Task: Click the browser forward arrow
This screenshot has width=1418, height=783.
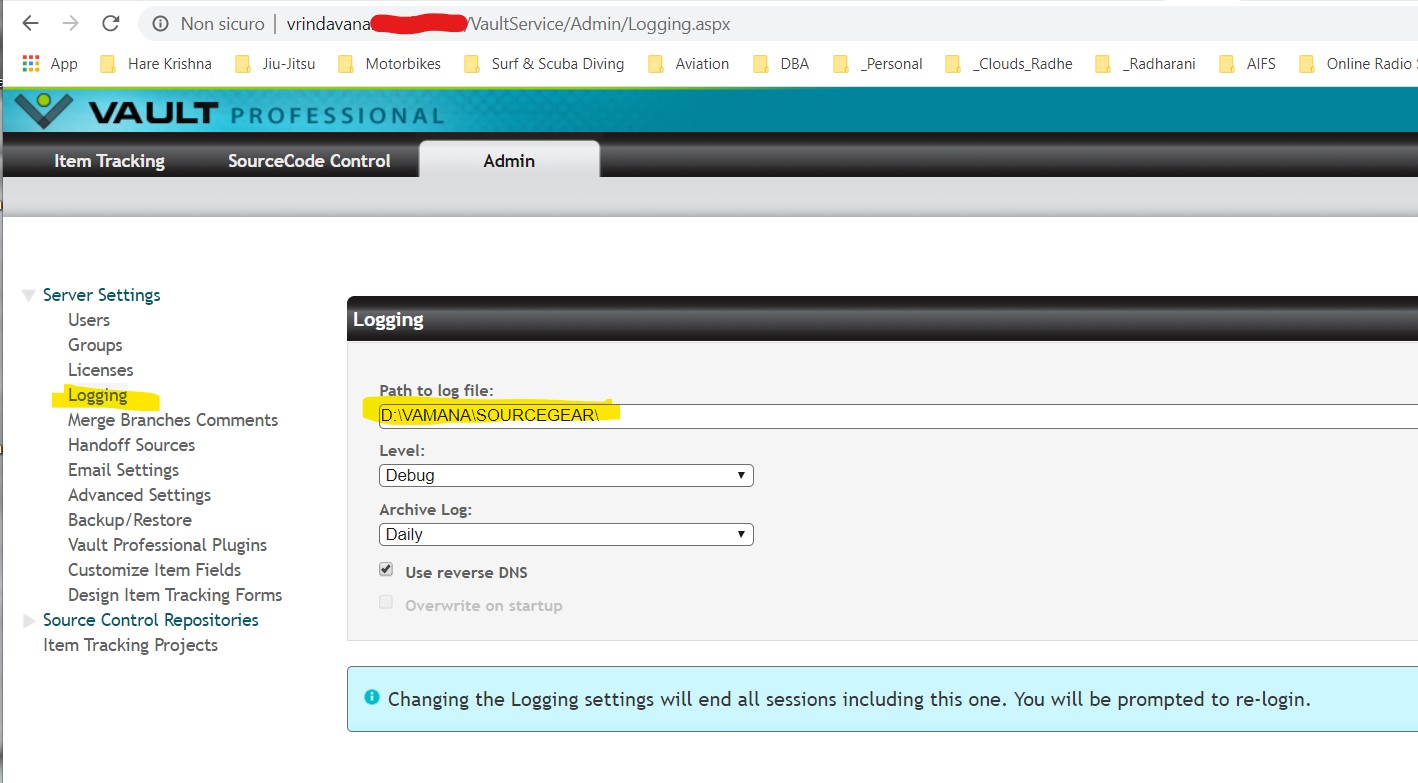Action: coord(70,23)
